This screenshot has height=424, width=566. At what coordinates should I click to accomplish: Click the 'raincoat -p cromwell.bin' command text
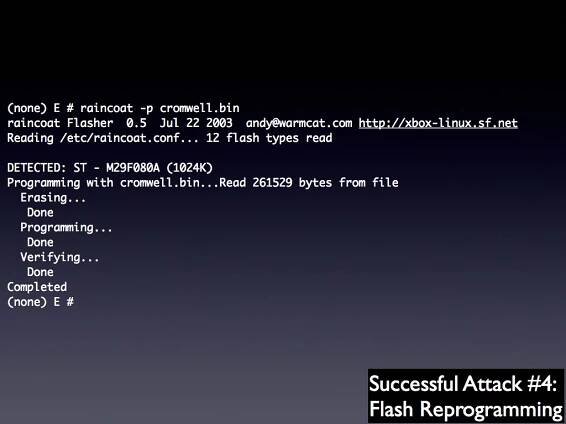point(160,108)
